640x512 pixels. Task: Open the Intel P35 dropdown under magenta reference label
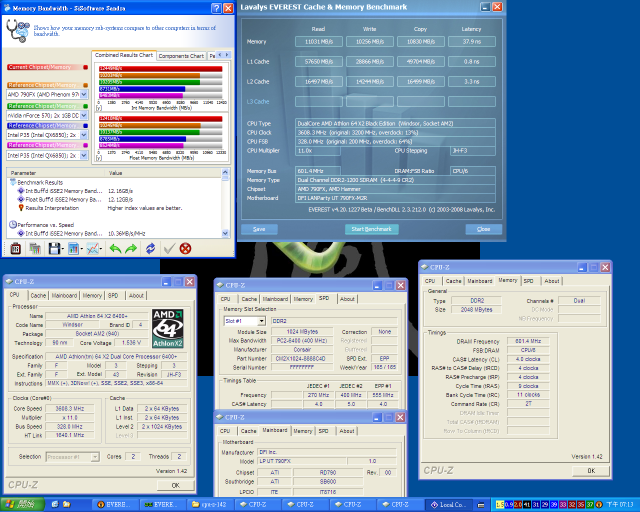coord(84,156)
